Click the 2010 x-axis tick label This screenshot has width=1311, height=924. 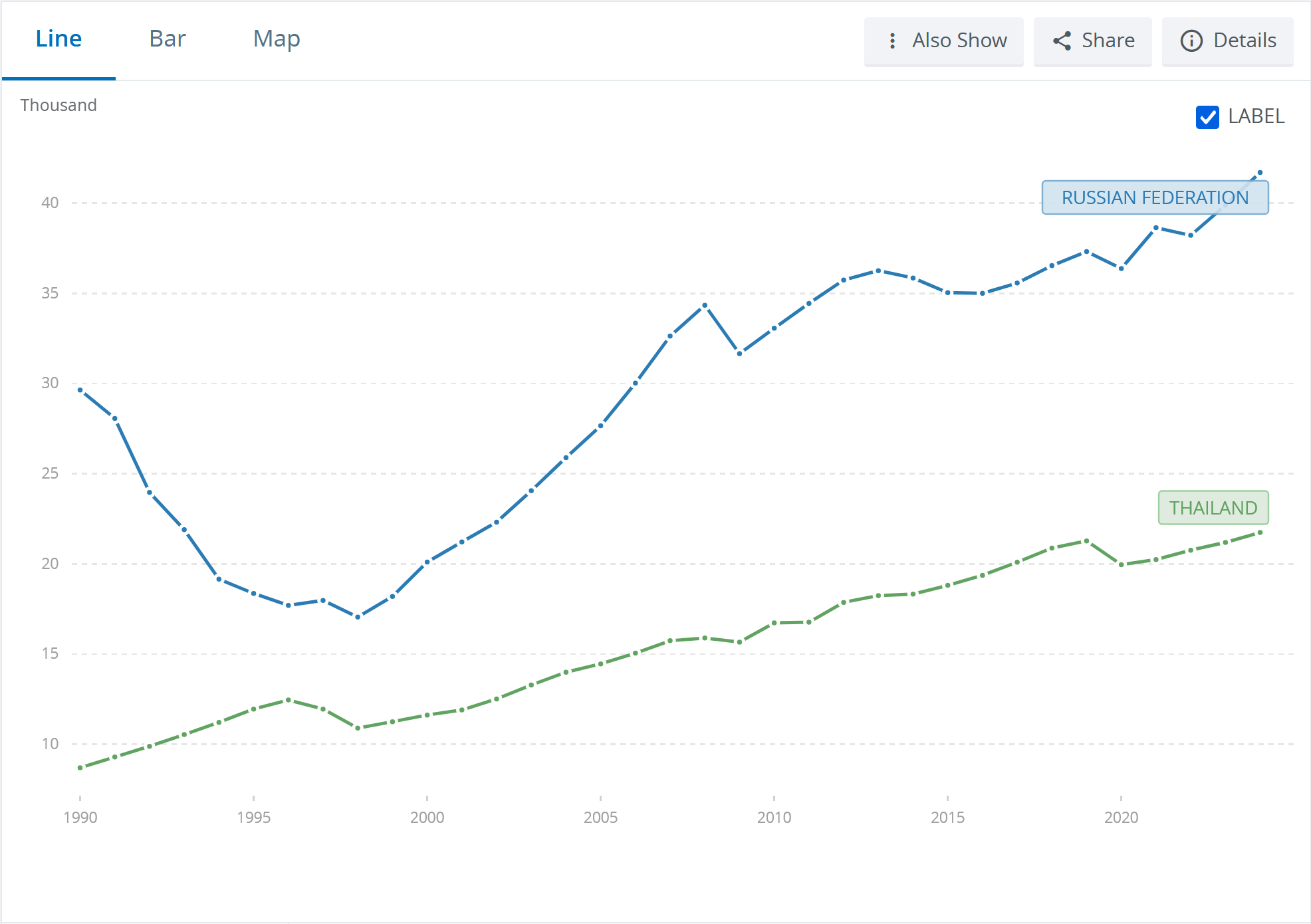[774, 818]
